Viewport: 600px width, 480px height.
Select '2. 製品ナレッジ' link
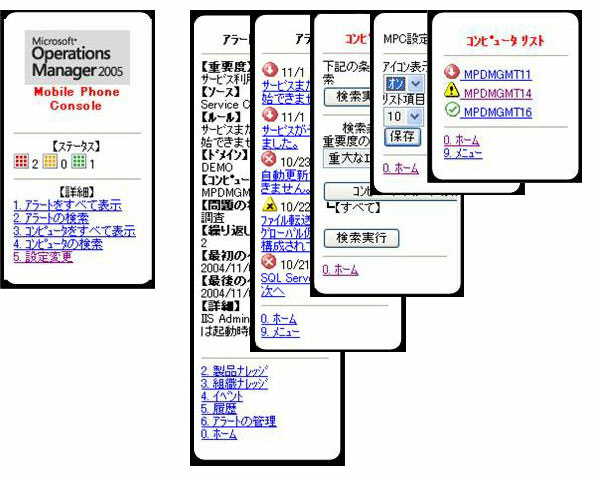pyautogui.click(x=234, y=370)
